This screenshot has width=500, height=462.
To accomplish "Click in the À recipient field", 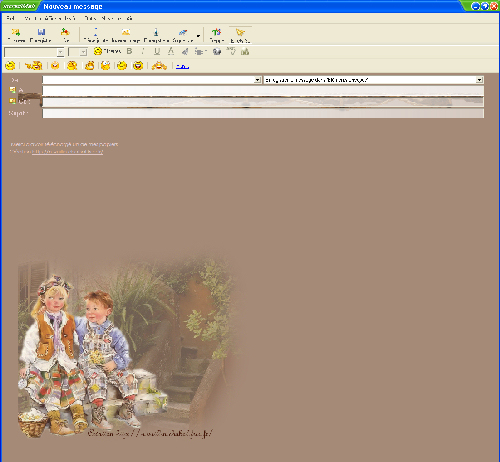I will pos(263,91).
